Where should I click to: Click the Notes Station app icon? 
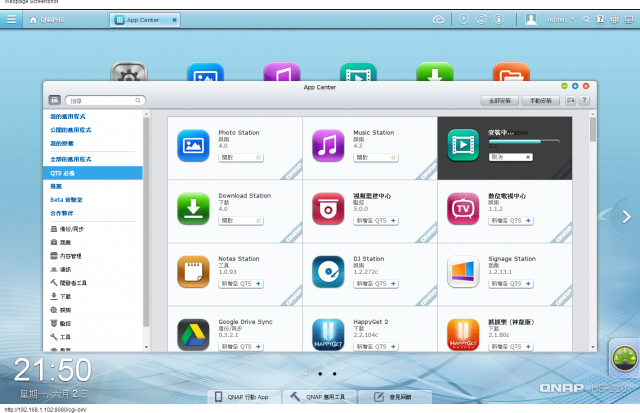pos(193,272)
